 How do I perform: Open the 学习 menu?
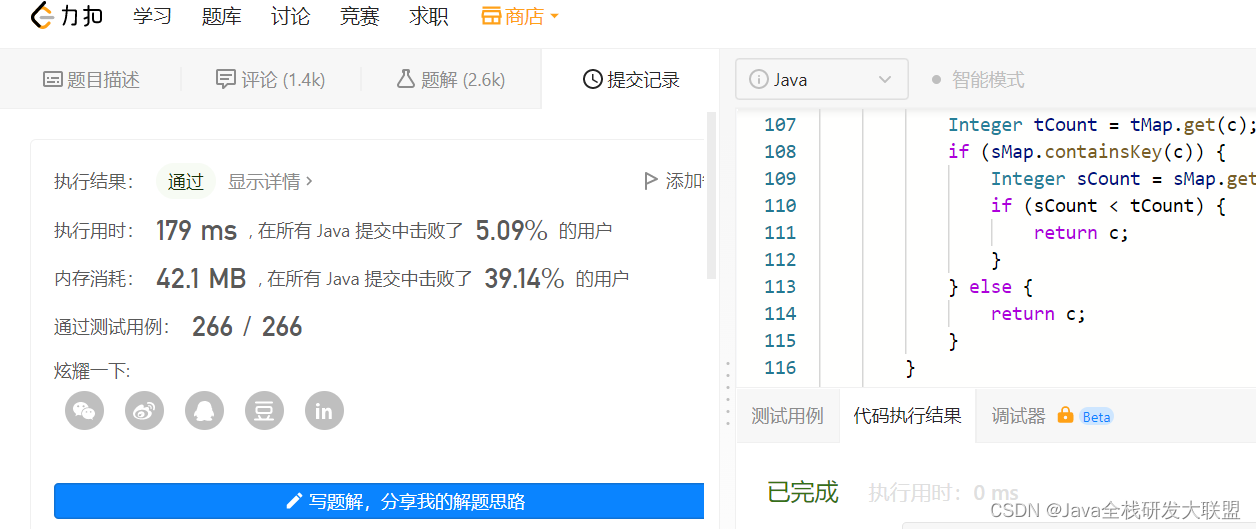pyautogui.click(x=152, y=17)
